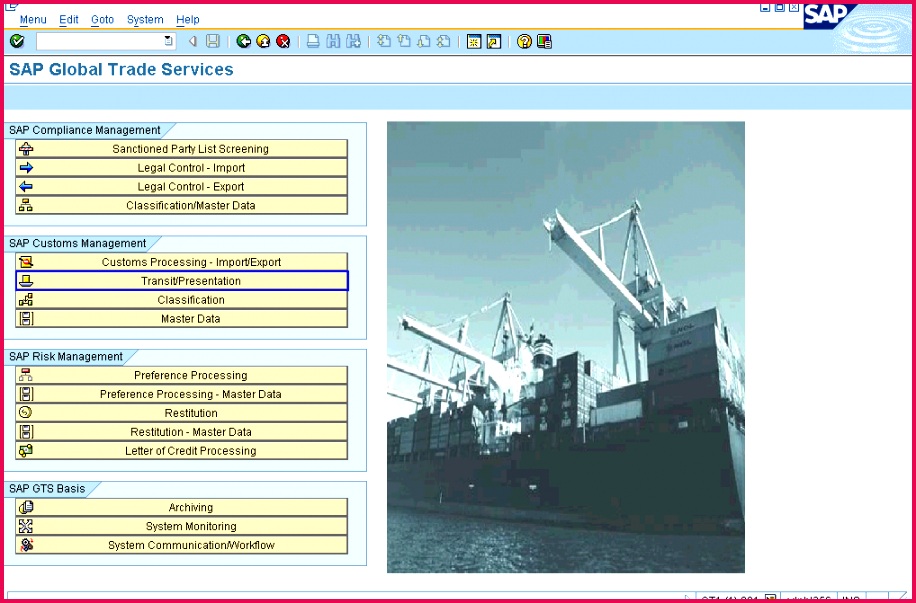The height and width of the screenshot is (603, 916).
Task: Open Restitution - Master Data
Action: (182, 432)
